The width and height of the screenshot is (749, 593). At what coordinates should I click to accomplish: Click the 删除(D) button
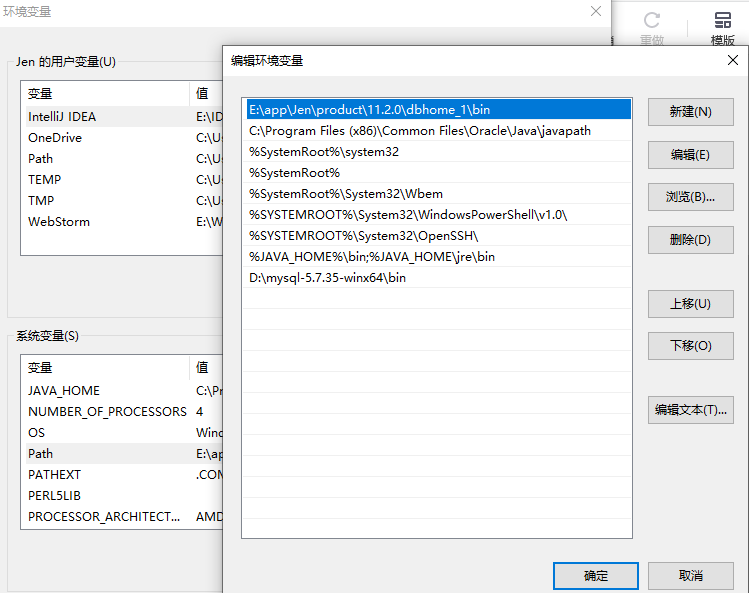[x=690, y=239]
